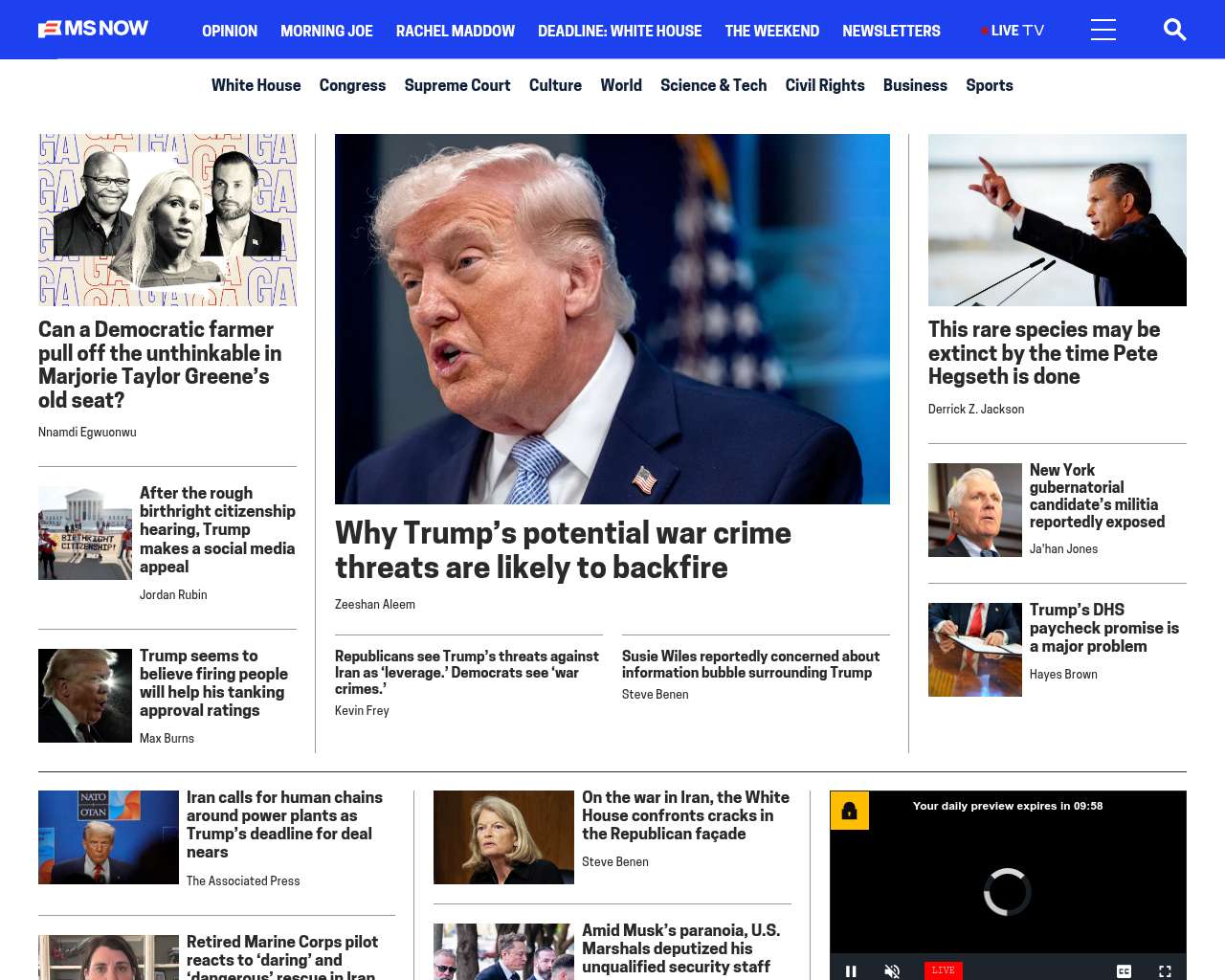The image size is (1225, 980).
Task: Open the hamburger menu icon
Action: point(1103,30)
